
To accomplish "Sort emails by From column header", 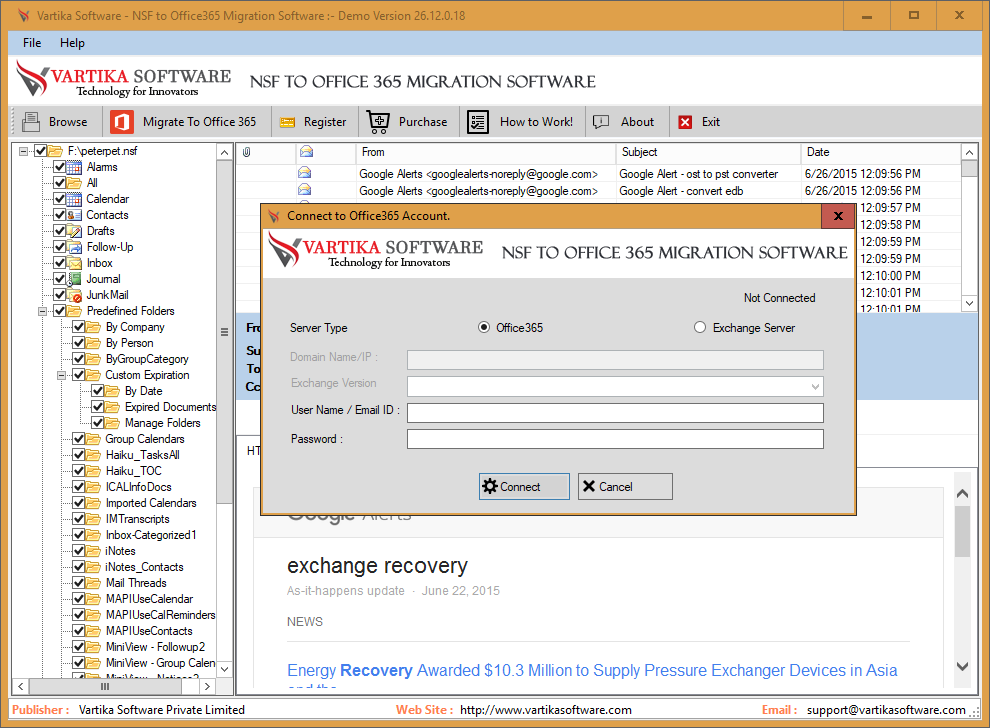I will pos(486,152).
